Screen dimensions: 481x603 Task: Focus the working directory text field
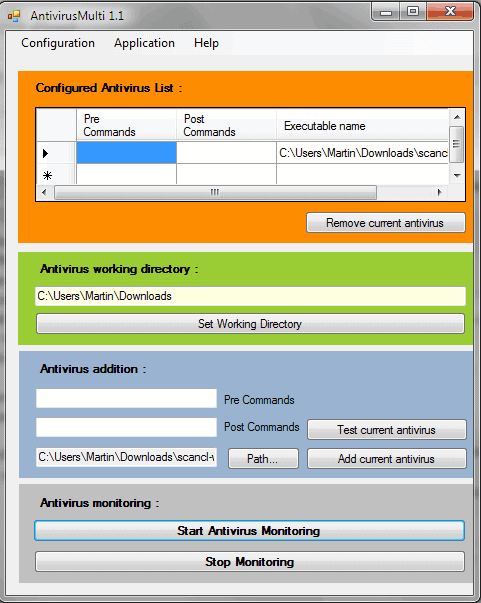coord(250,296)
